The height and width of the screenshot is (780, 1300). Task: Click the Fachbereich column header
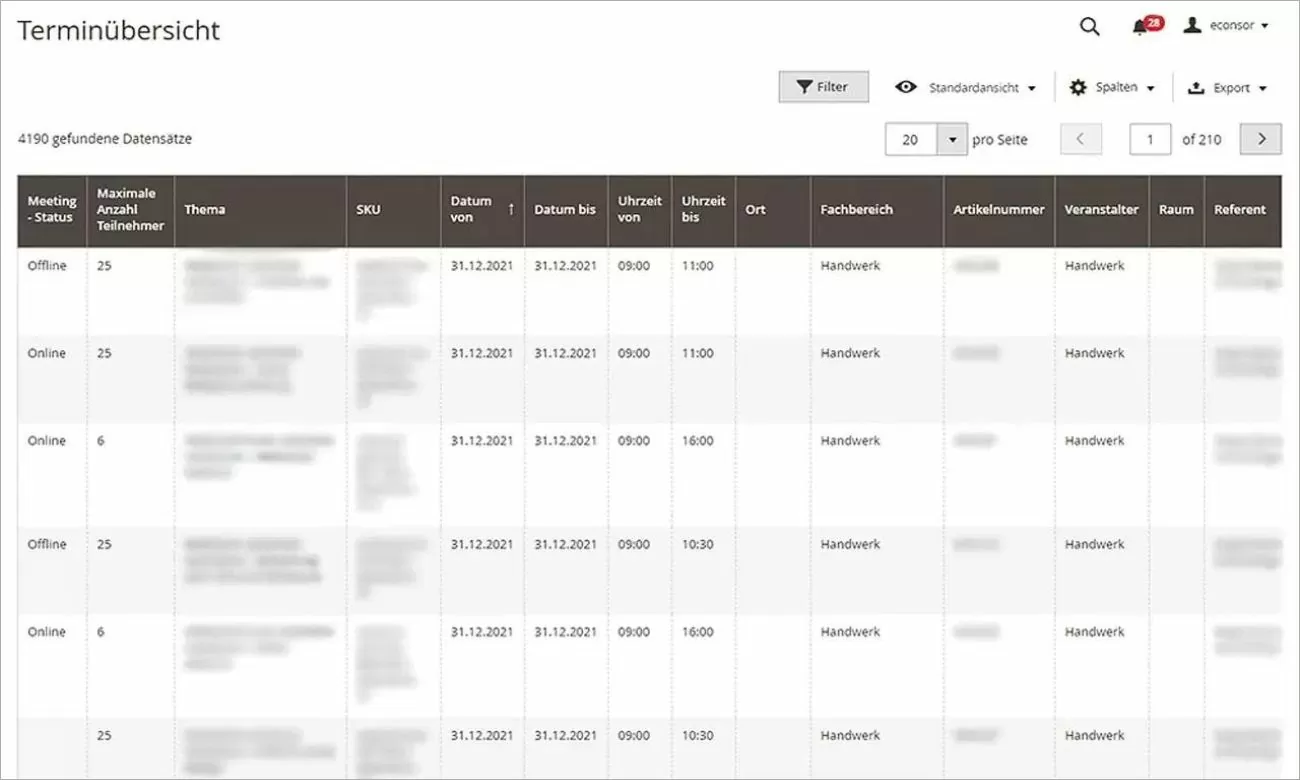pyautogui.click(x=856, y=210)
